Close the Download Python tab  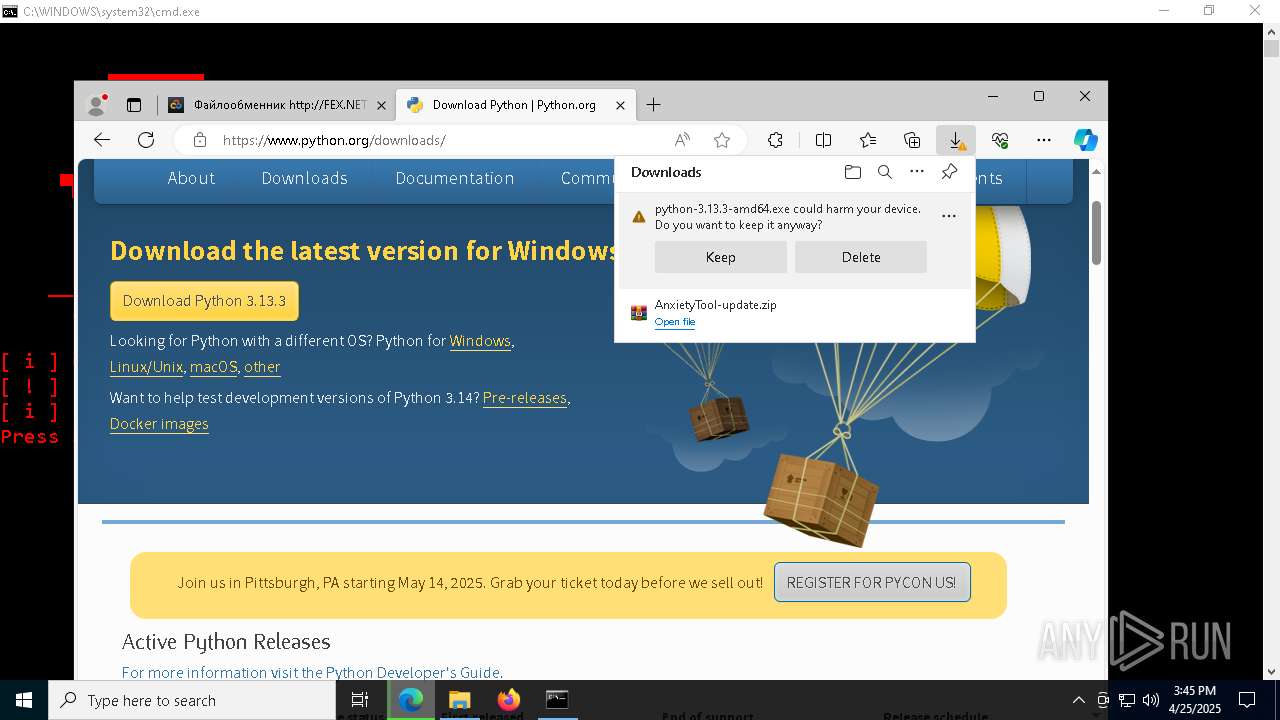[620, 105]
